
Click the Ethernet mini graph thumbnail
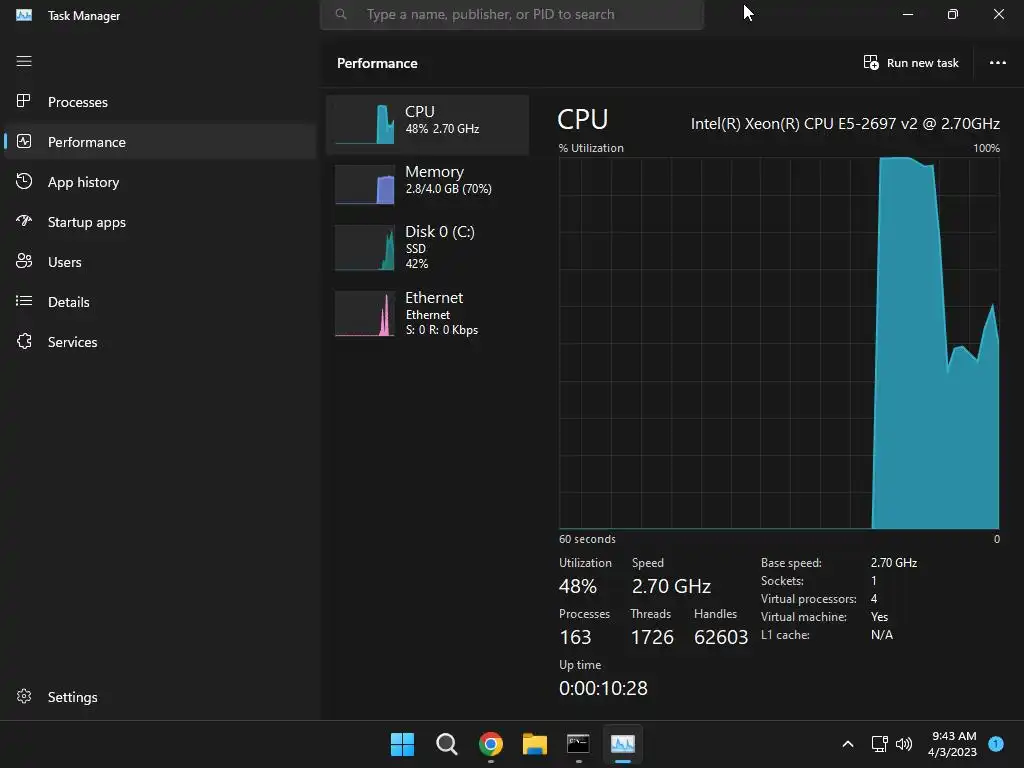point(364,313)
